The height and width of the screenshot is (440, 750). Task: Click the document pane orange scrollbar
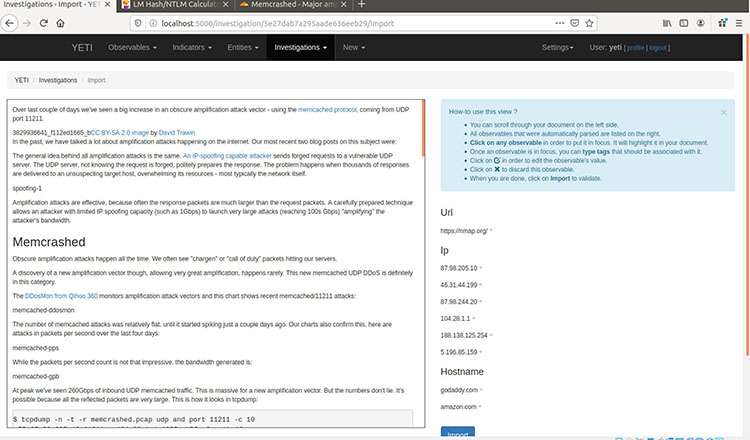point(423,128)
